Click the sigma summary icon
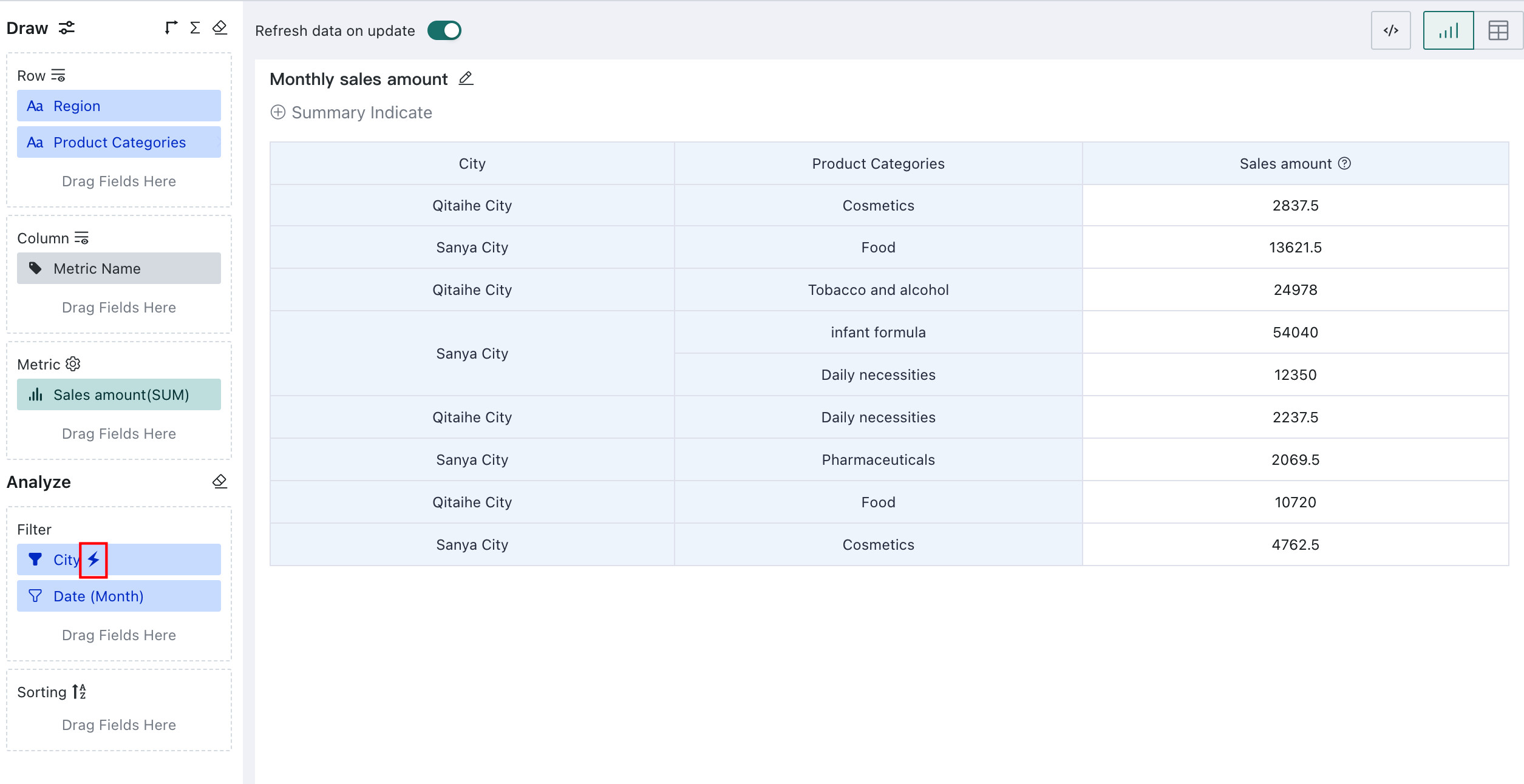Viewport: 1524px width, 784px height. 195,28
